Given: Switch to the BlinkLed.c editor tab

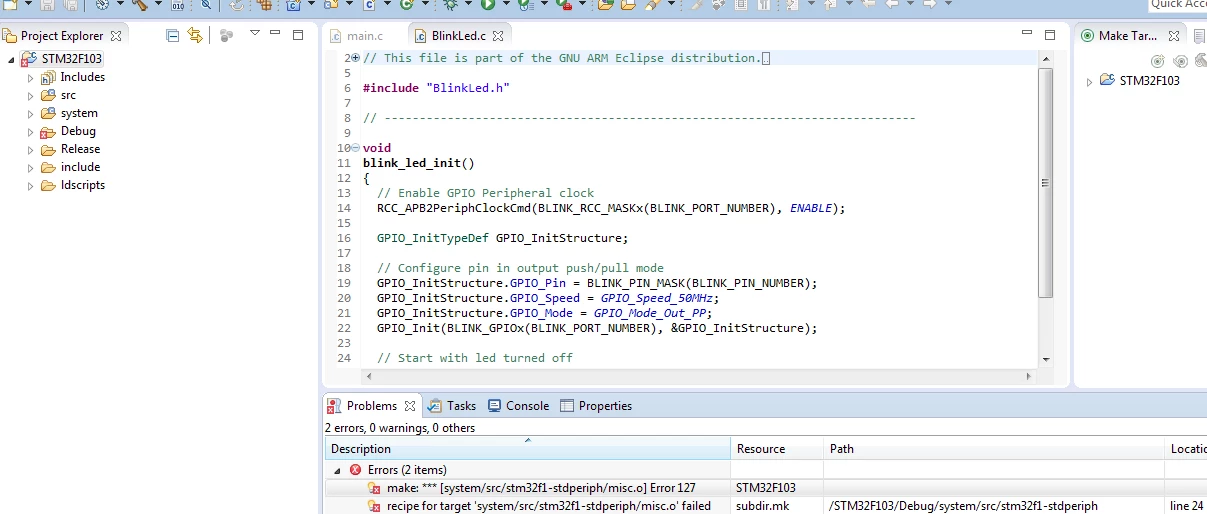Looking at the screenshot, I should click(x=458, y=36).
